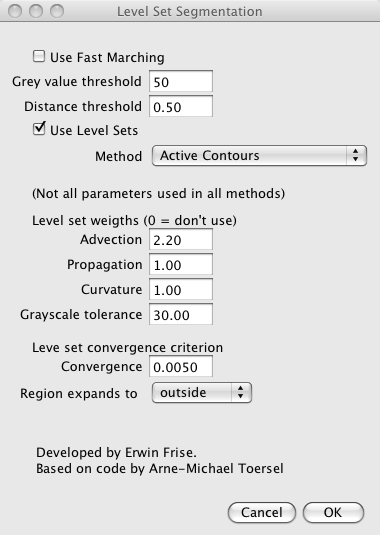The image size is (380, 535).
Task: Click the Distance threshold input field
Action: (x=181, y=106)
